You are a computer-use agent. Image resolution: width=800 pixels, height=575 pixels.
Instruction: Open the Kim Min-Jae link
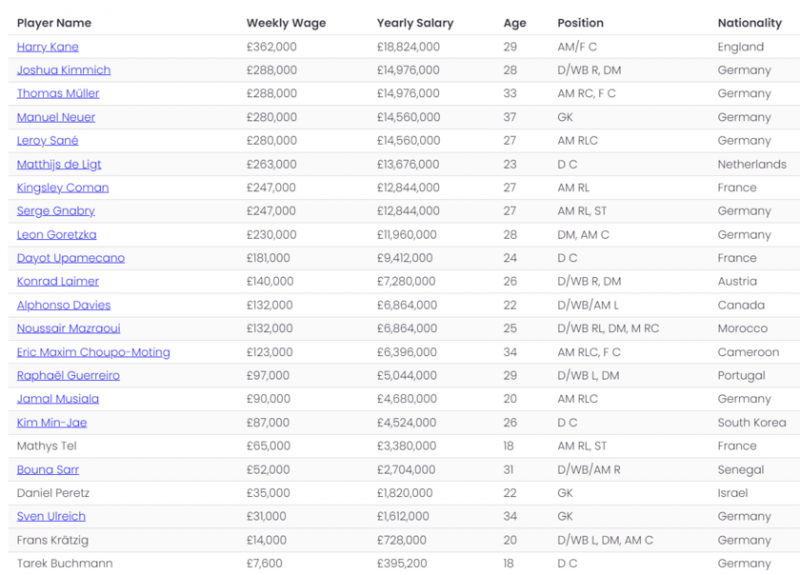[x=51, y=423]
